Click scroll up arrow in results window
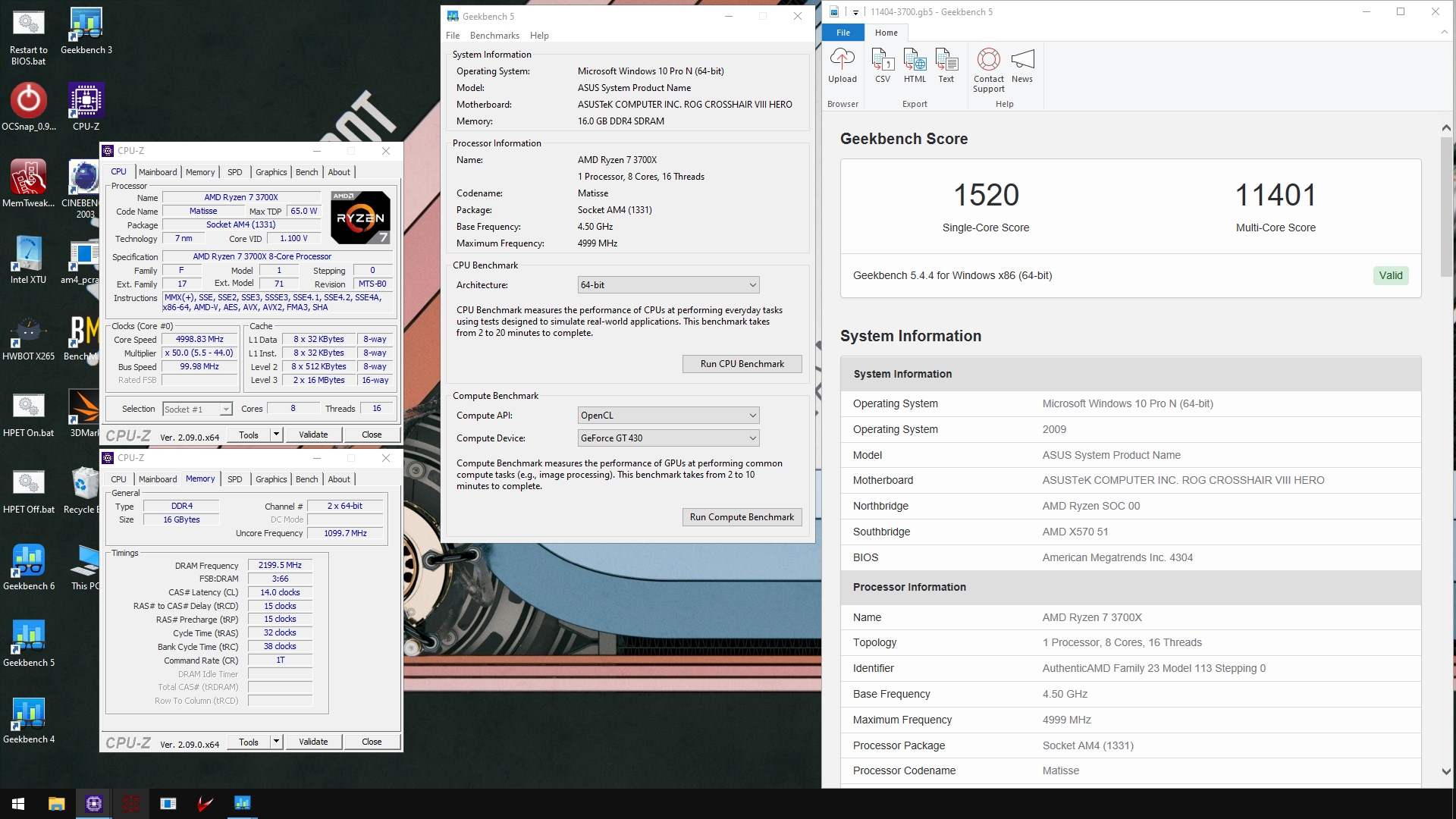Viewport: 1456px width, 819px height. click(x=1446, y=127)
